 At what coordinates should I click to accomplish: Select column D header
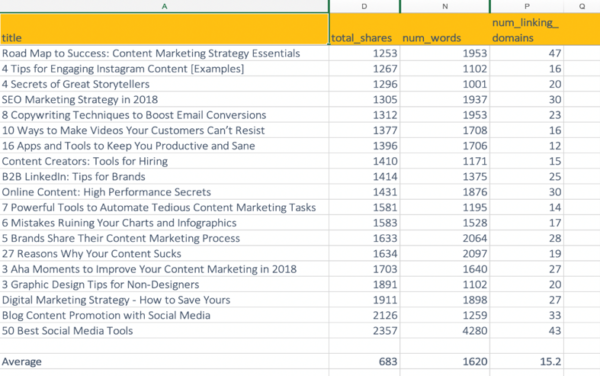(364, 6)
